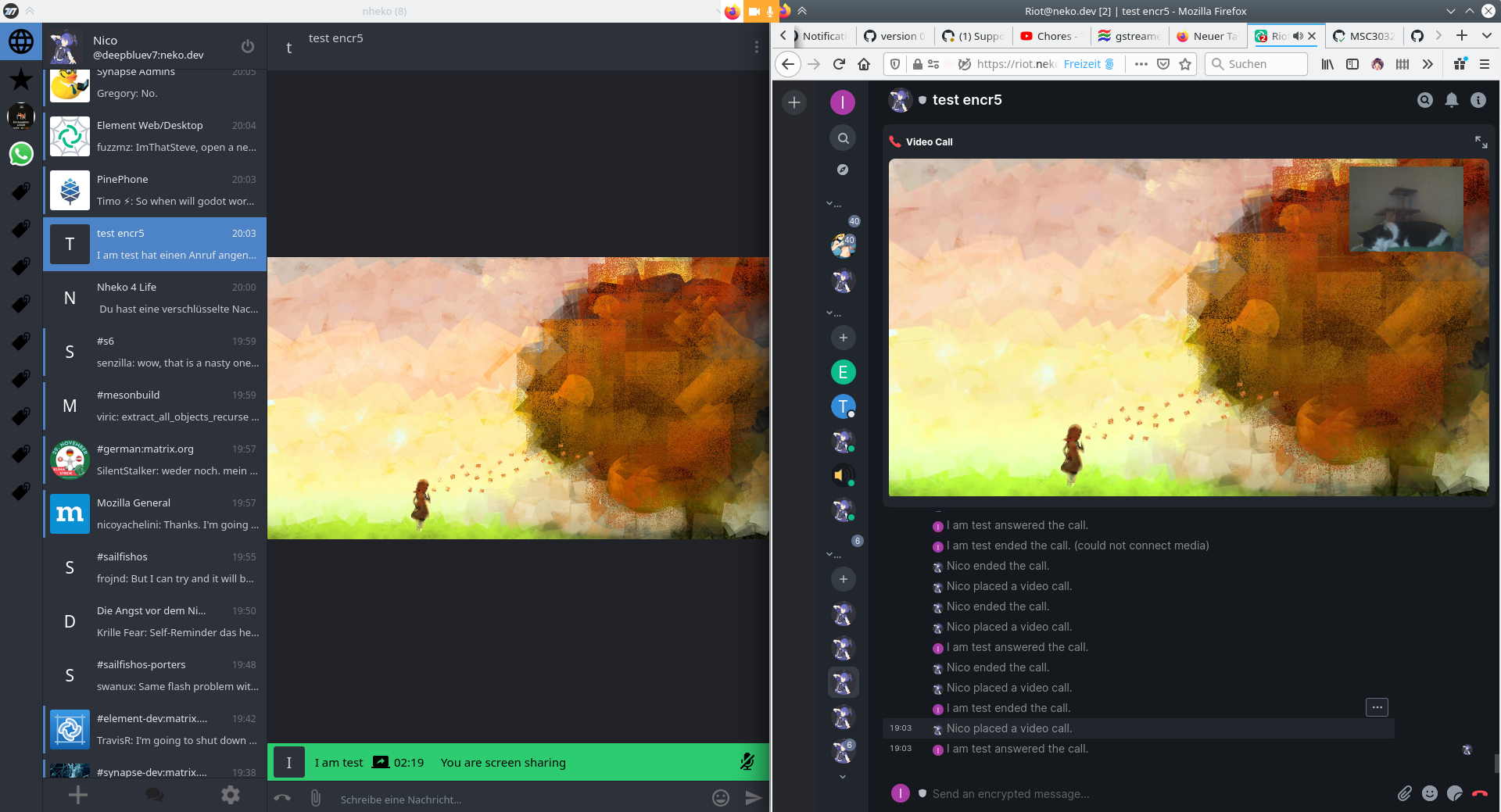This screenshot has width=1501, height=812.
Task: Expand the video call to fullscreen
Action: pos(1481,141)
